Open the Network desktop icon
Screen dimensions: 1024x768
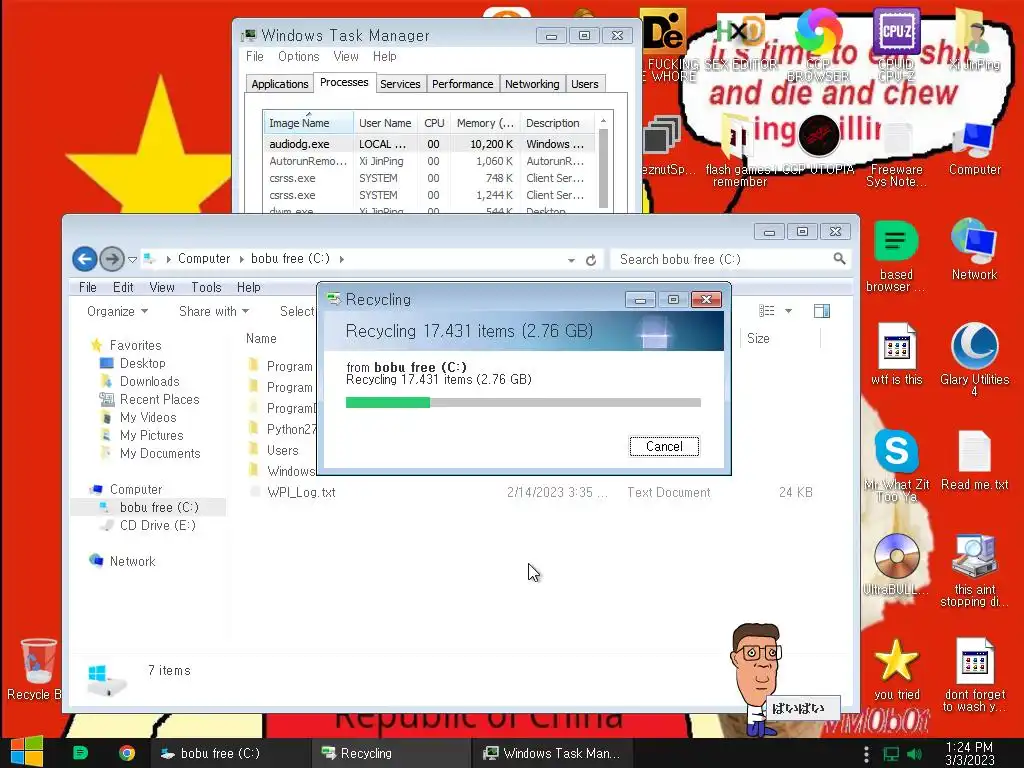tap(974, 250)
